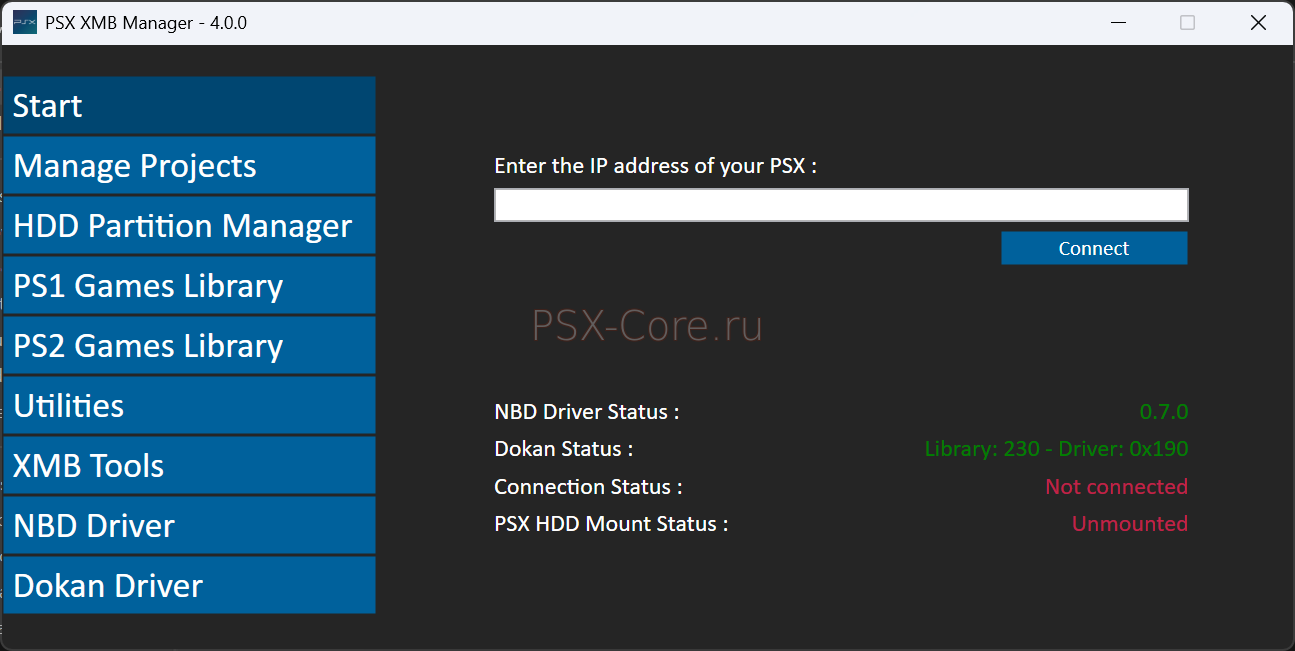This screenshot has width=1295, height=651.
Task: Go to PS1 Games Library
Action: click(x=189, y=285)
